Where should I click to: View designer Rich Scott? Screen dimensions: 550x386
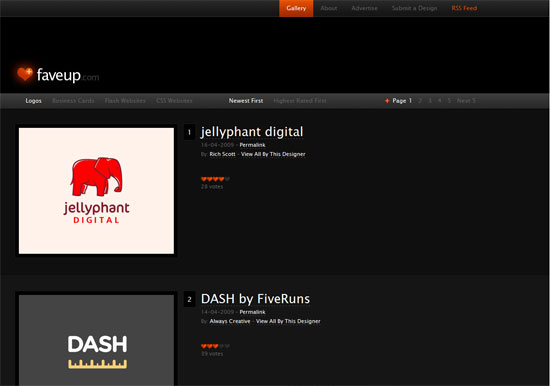tap(222, 154)
